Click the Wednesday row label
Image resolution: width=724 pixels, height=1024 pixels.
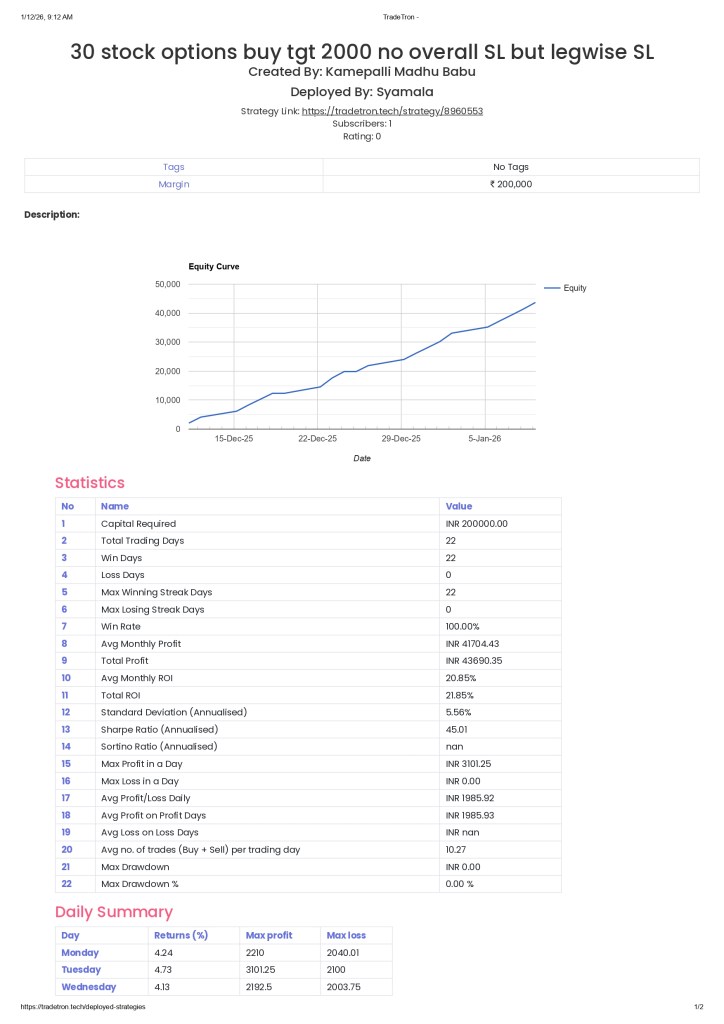88,987
